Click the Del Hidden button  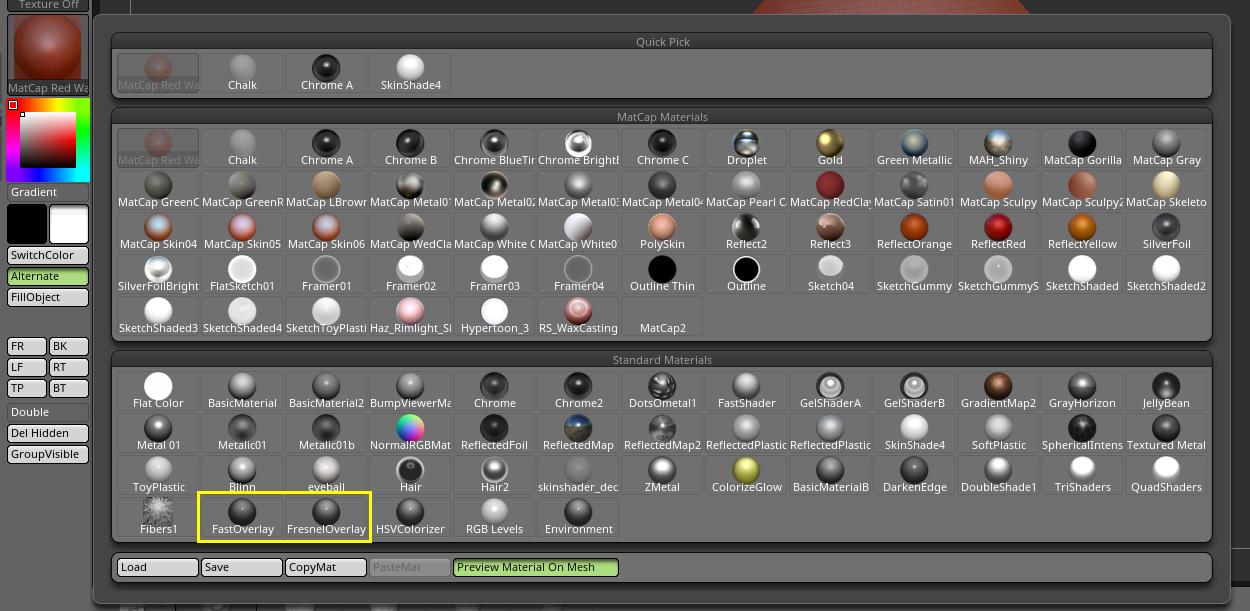coord(48,433)
